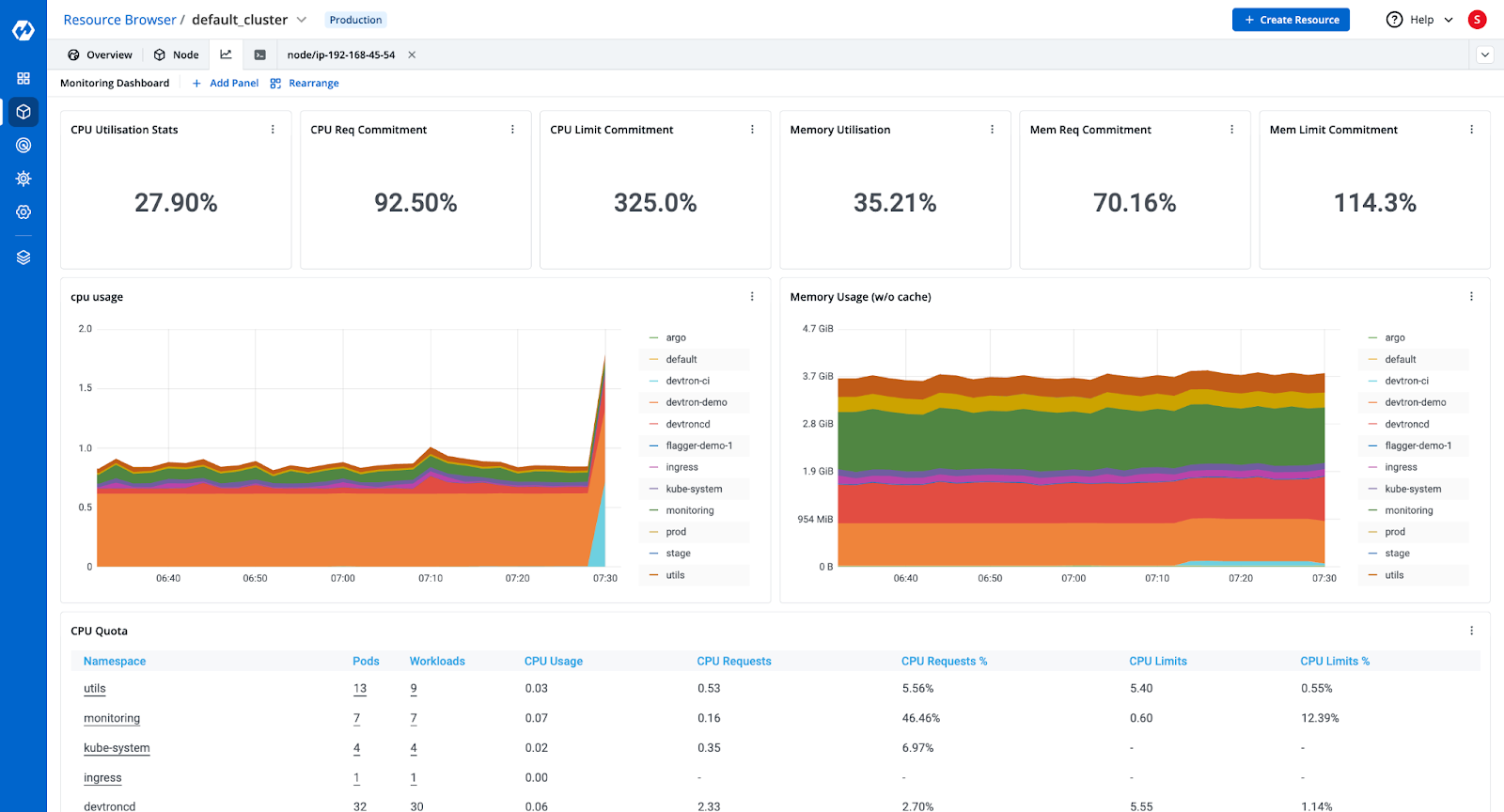The height and width of the screenshot is (812, 1504).
Task: Click the Help question mark icon
Action: [x=1394, y=20]
